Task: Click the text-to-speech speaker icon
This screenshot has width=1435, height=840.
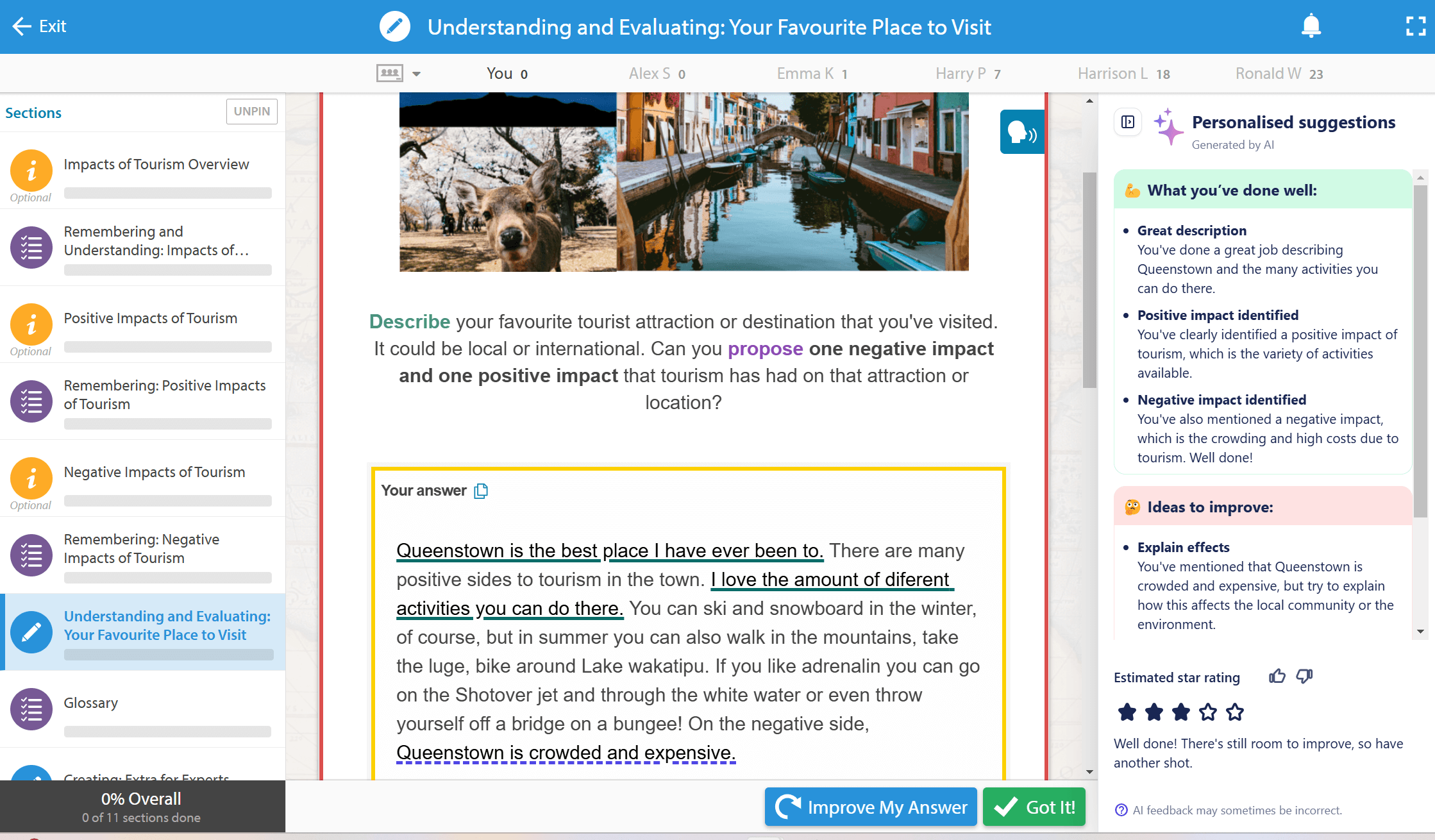Action: tap(1021, 133)
